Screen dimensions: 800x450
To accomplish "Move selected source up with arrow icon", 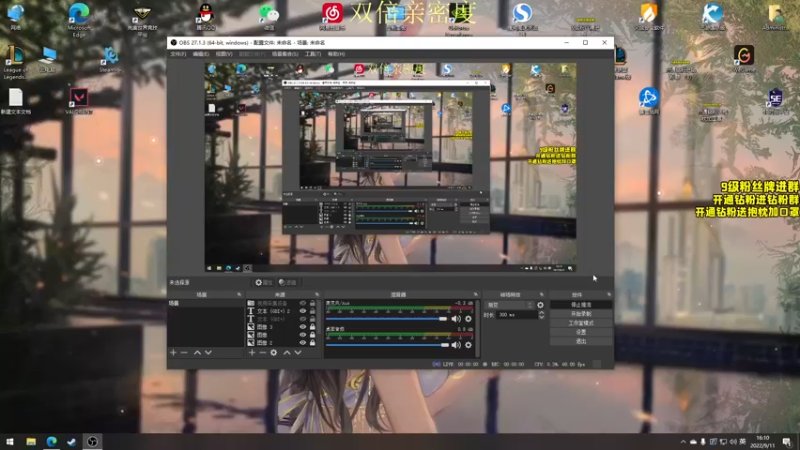I will click(287, 352).
